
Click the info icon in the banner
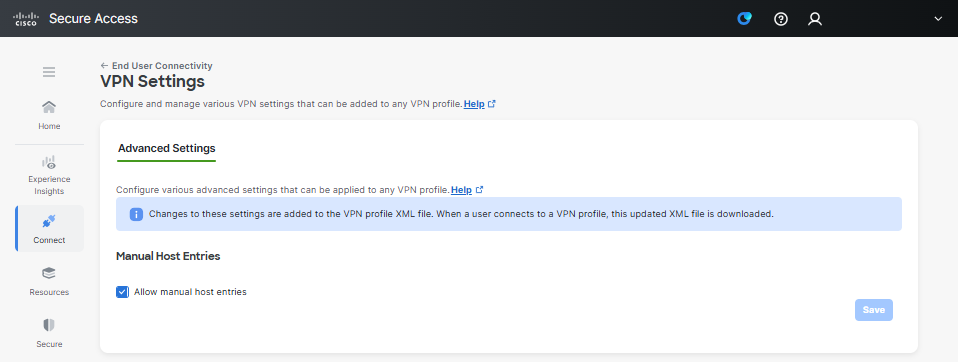(x=136, y=214)
